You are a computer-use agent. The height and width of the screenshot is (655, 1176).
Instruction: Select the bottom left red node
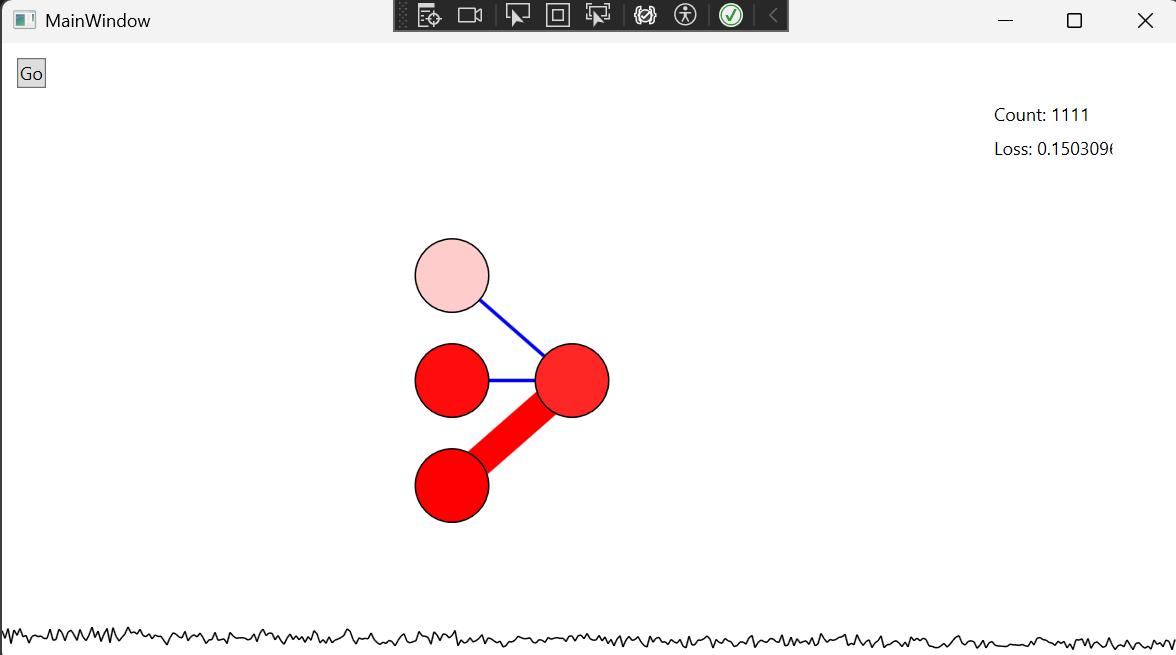[452, 485]
